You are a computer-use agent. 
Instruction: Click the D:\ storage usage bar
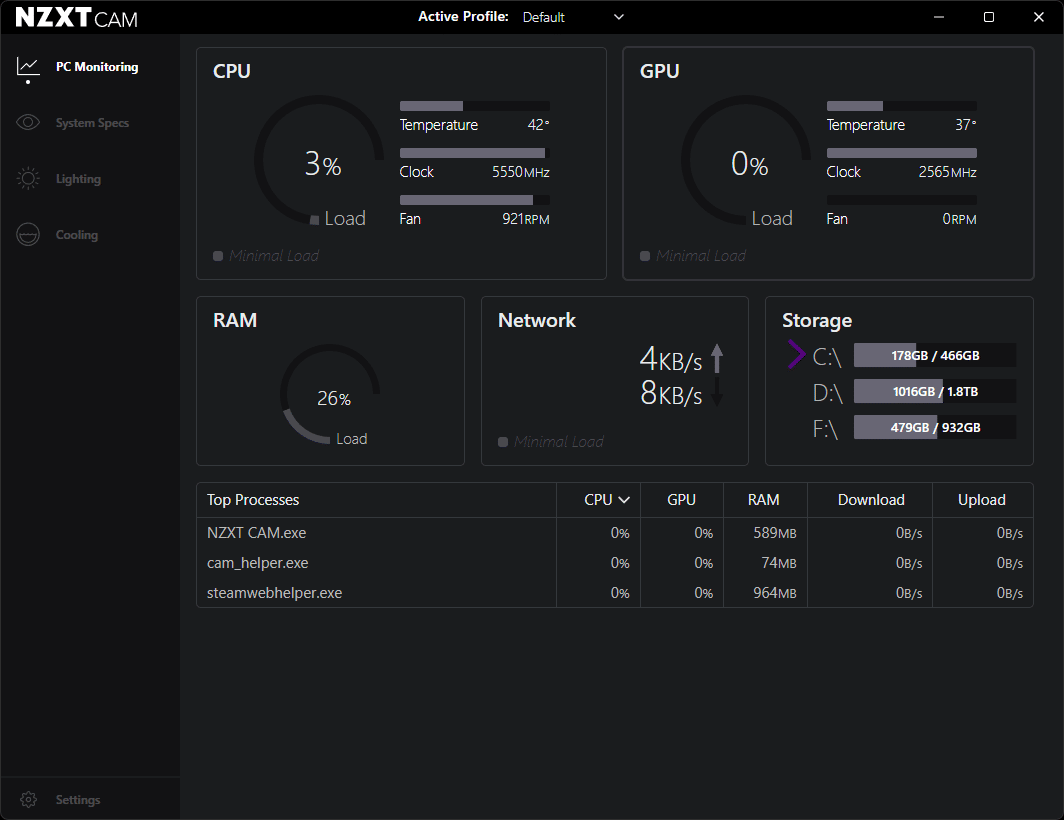[934, 391]
